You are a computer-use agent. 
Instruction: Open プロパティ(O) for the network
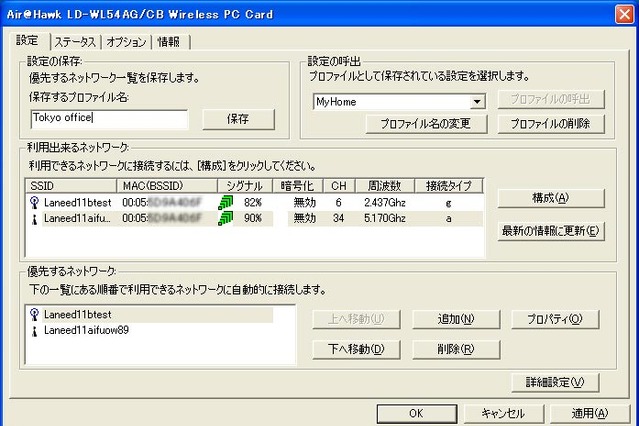(x=555, y=319)
